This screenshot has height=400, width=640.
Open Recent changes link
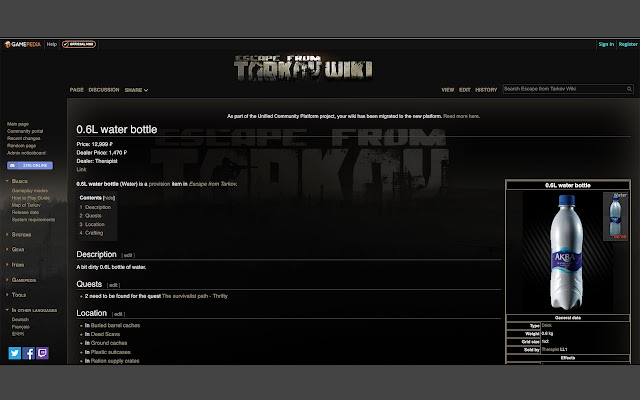click(23, 138)
